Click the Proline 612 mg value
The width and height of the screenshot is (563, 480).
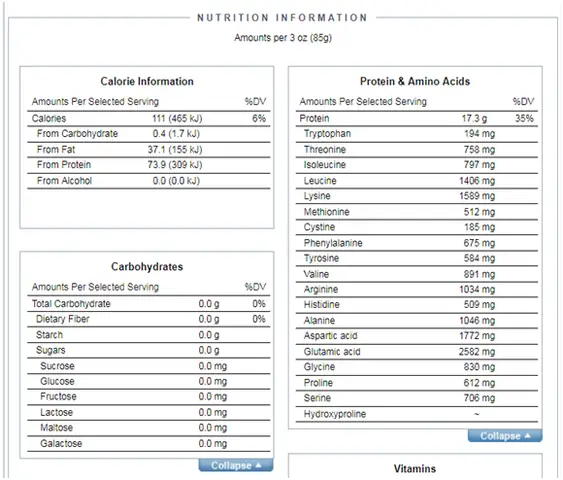479,383
